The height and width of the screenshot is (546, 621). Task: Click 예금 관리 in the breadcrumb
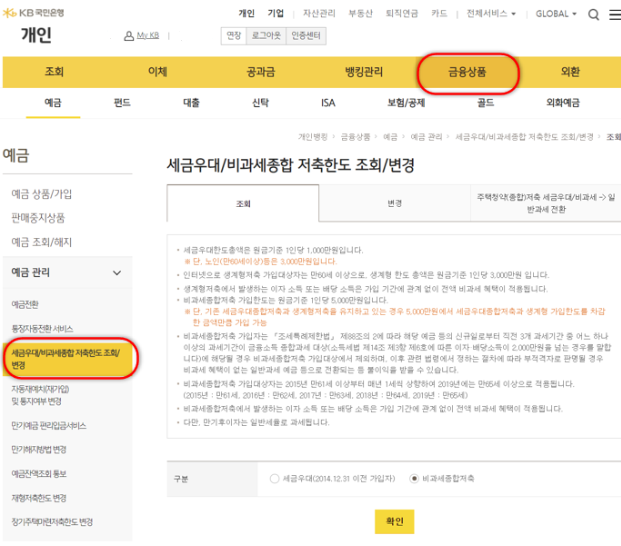pos(426,137)
